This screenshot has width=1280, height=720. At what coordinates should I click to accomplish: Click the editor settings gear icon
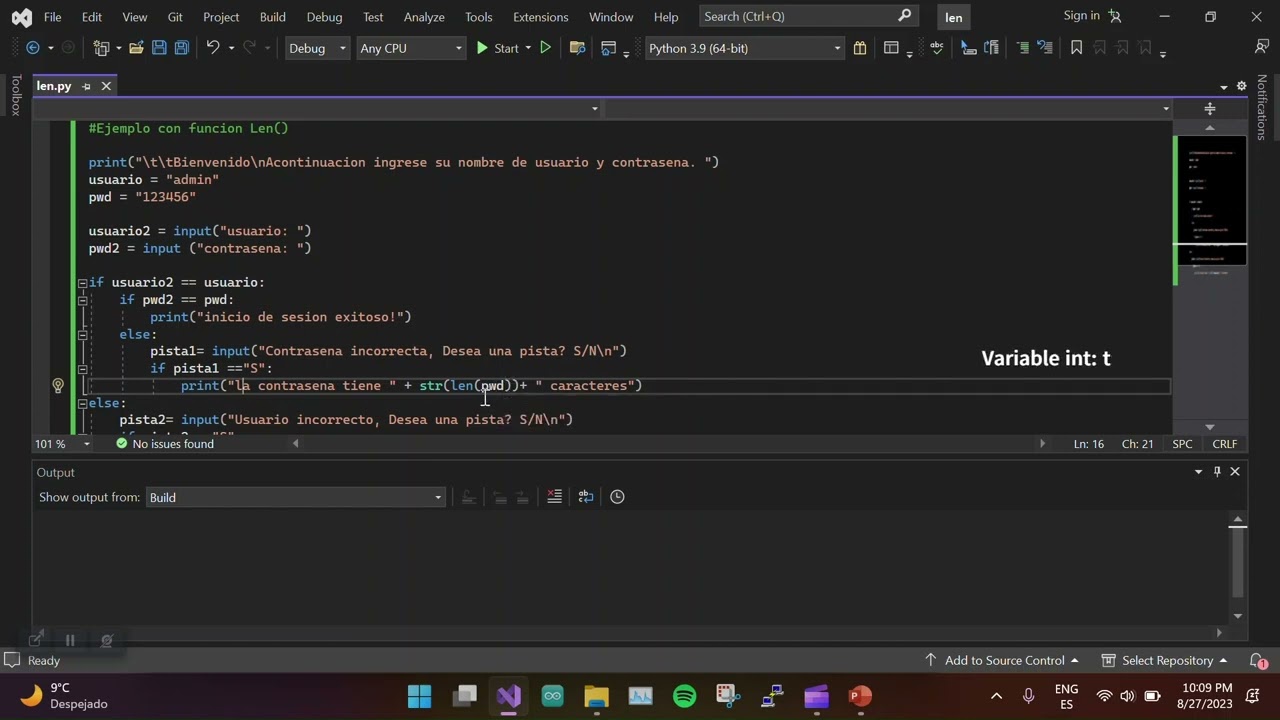(x=1241, y=86)
